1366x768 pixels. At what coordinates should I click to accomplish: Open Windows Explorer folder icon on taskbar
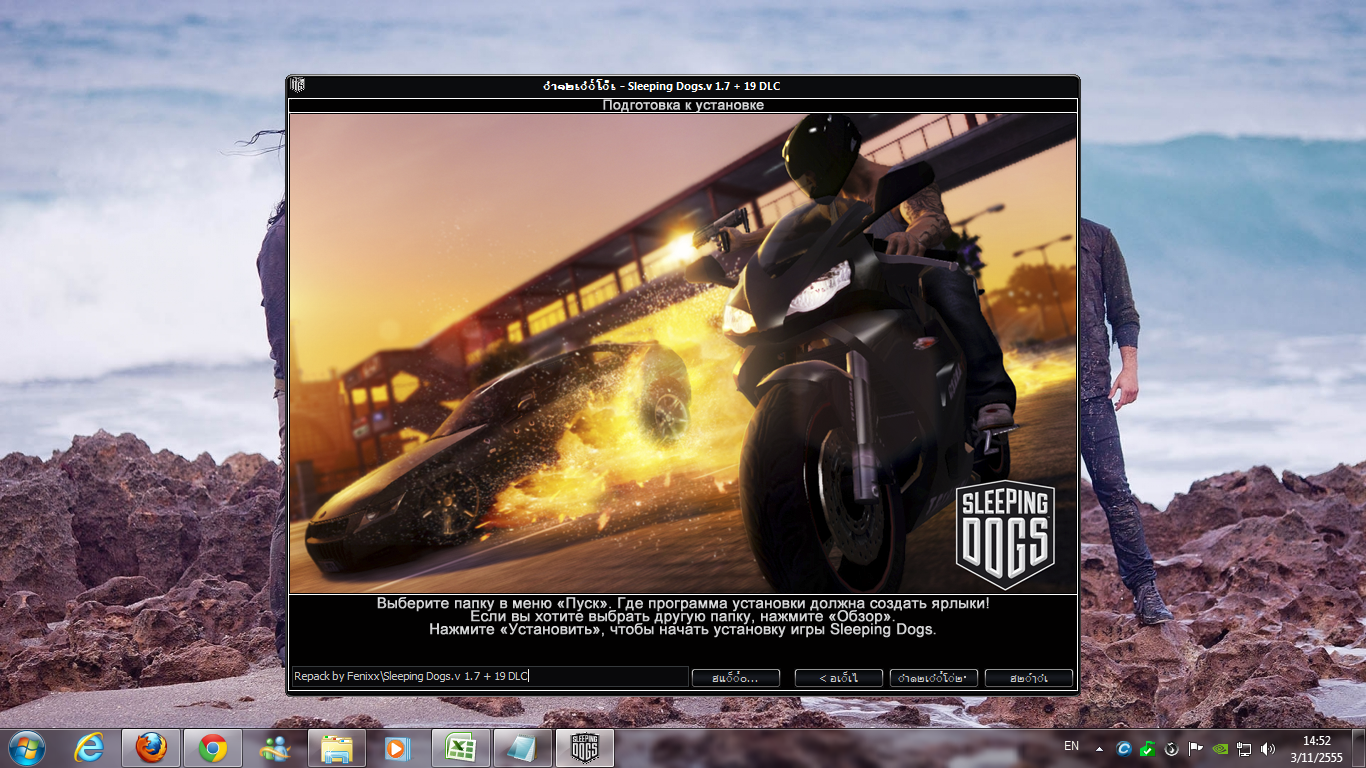click(x=336, y=747)
